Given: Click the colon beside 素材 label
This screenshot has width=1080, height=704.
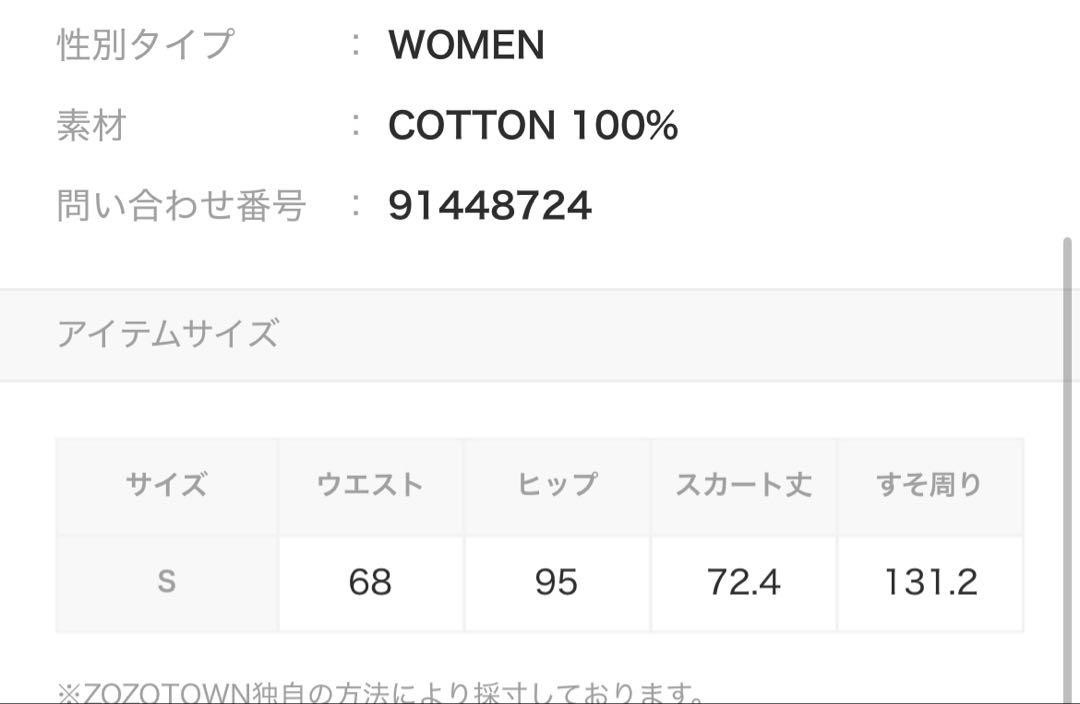Looking at the screenshot, I should pyautogui.click(x=355, y=125).
